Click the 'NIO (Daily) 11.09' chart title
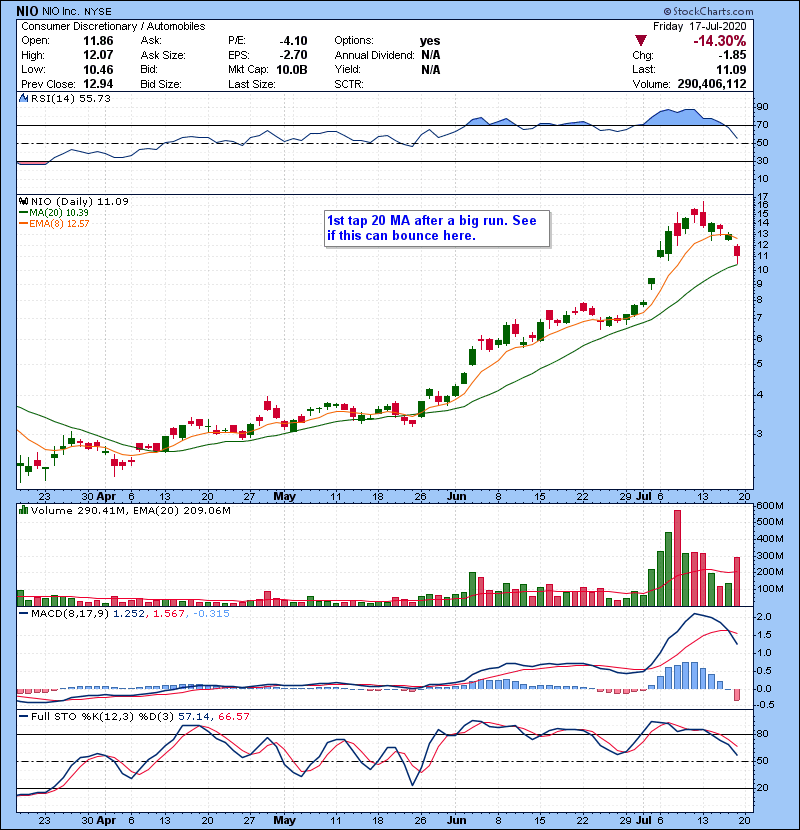The width and height of the screenshot is (800, 830). pos(79,201)
